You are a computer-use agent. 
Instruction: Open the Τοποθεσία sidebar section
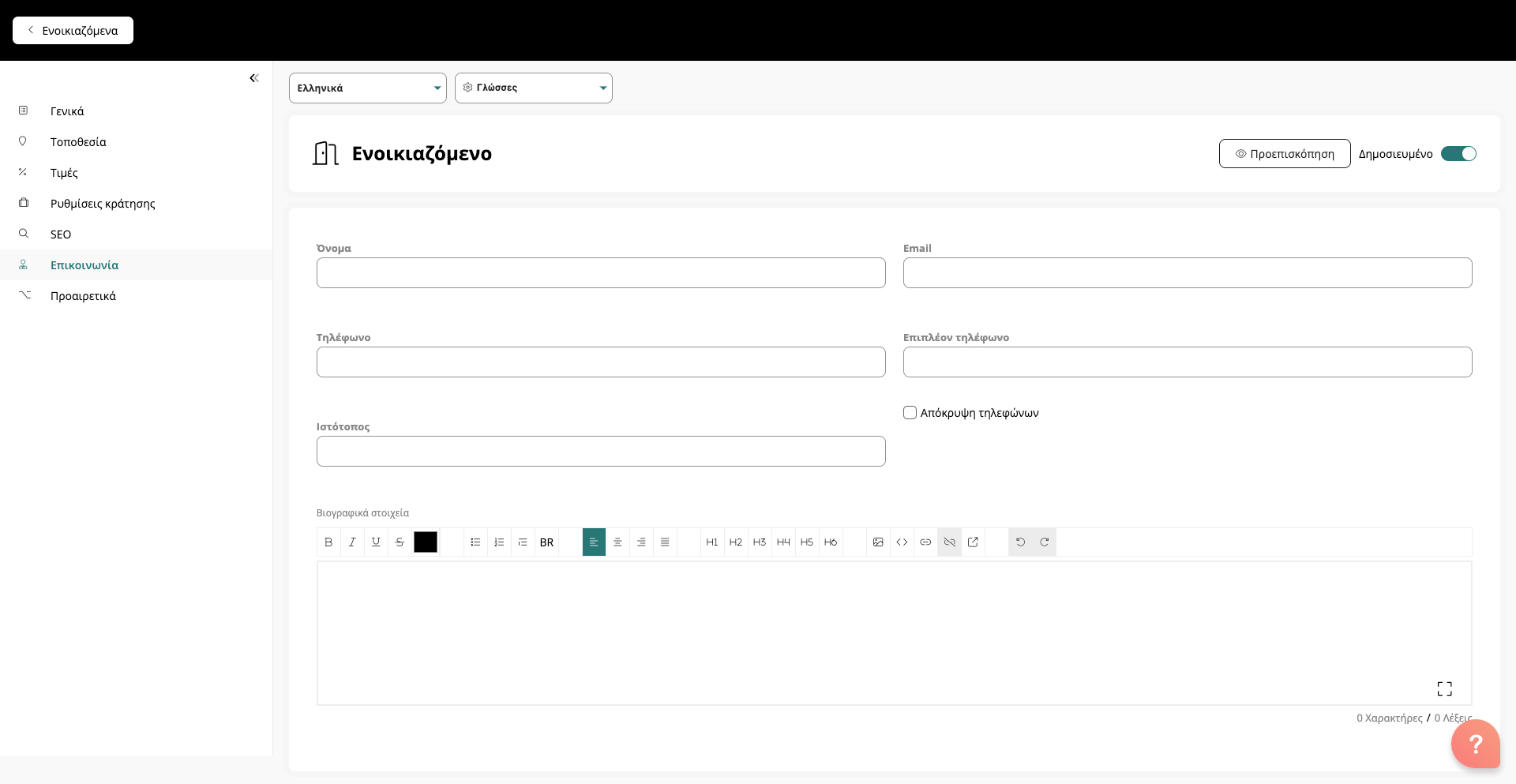78,142
